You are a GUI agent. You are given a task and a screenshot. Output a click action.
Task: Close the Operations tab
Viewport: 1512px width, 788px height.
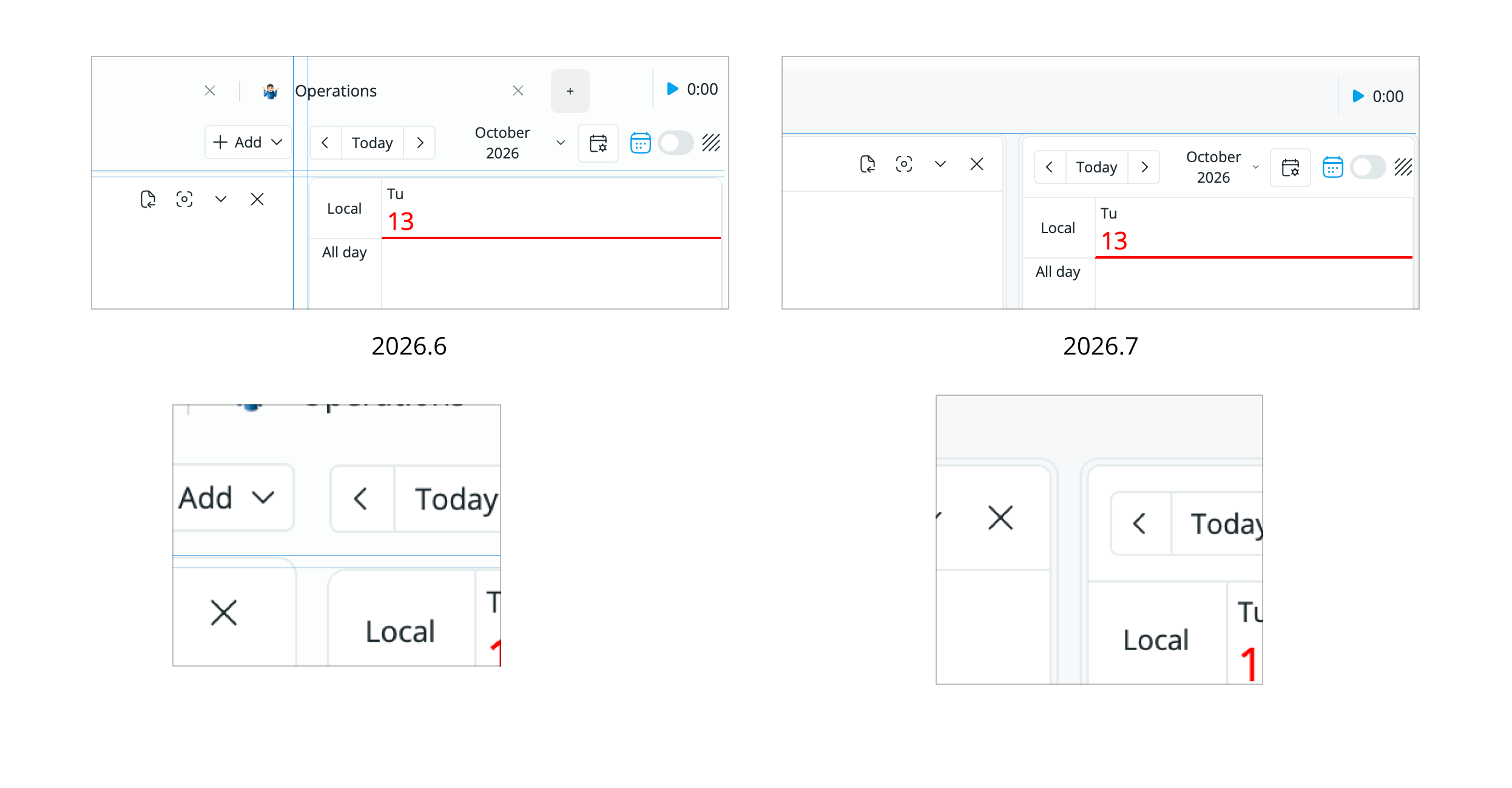pyautogui.click(x=518, y=90)
